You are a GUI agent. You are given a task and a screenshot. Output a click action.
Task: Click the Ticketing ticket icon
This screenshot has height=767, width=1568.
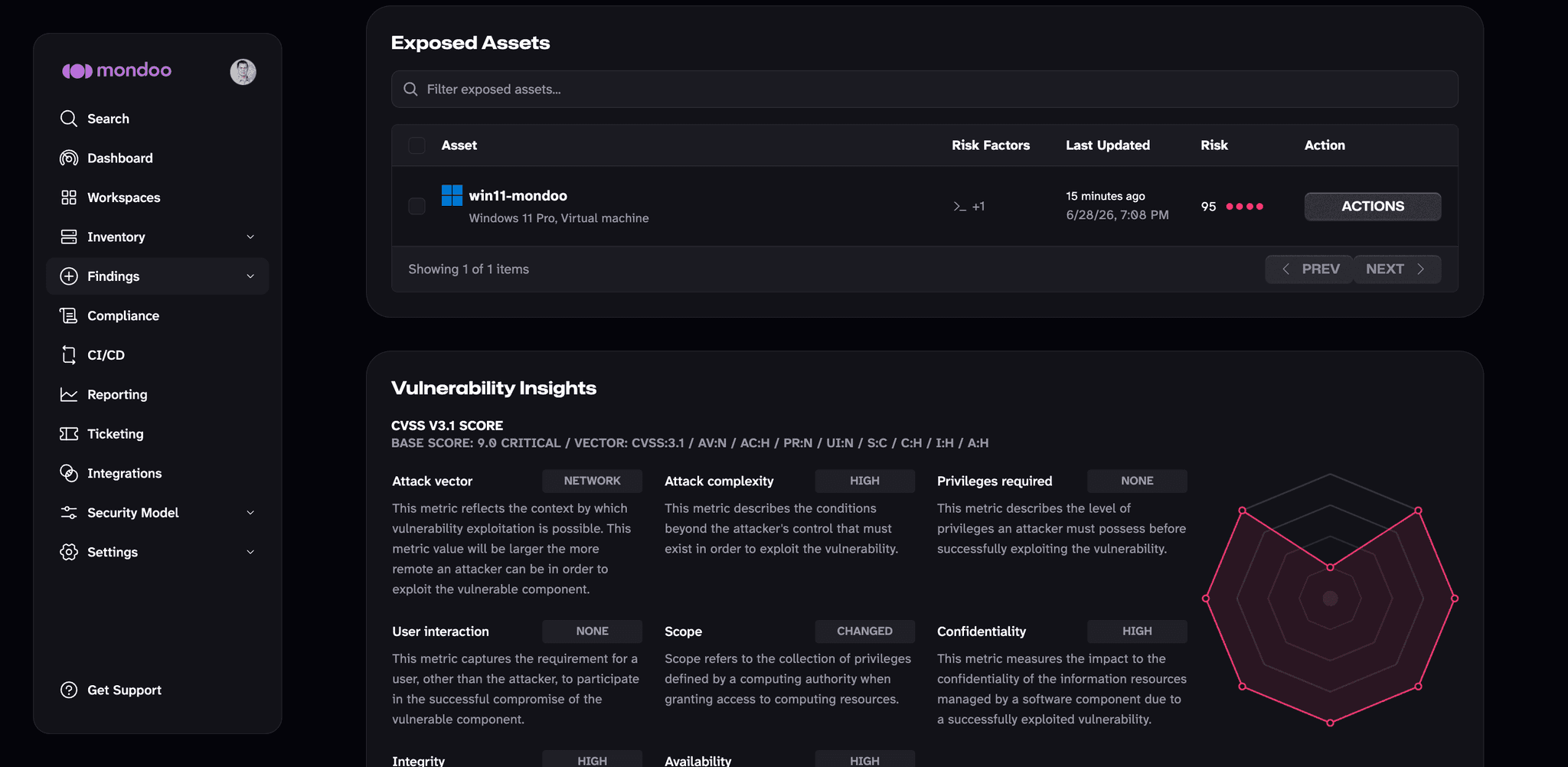point(69,434)
